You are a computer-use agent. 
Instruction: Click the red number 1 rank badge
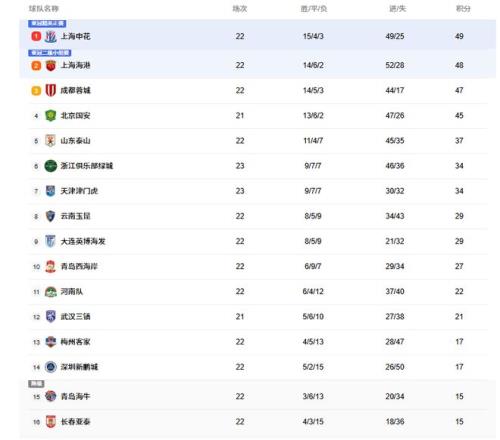tap(36, 36)
